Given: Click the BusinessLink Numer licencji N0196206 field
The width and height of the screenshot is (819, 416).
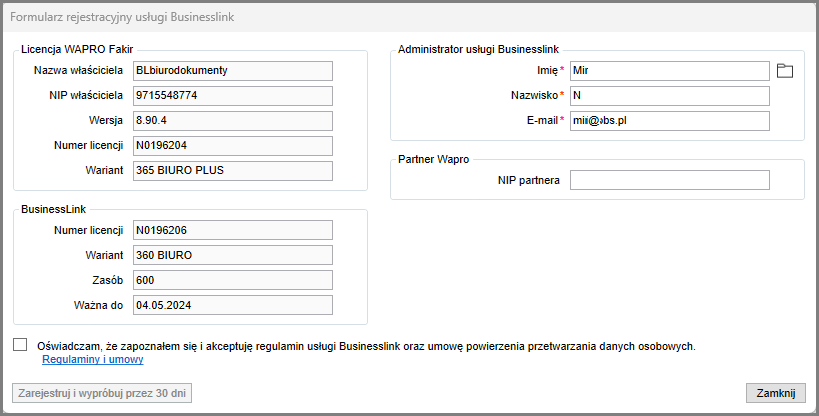Looking at the screenshot, I should tap(233, 230).
